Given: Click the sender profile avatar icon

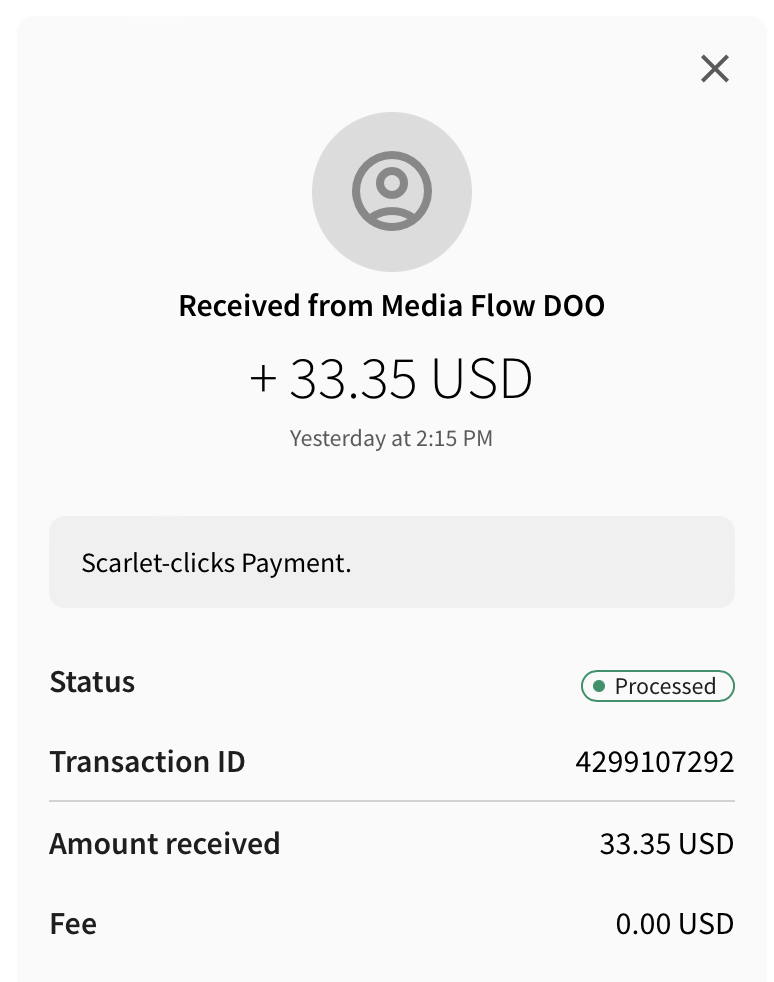Looking at the screenshot, I should [392, 191].
